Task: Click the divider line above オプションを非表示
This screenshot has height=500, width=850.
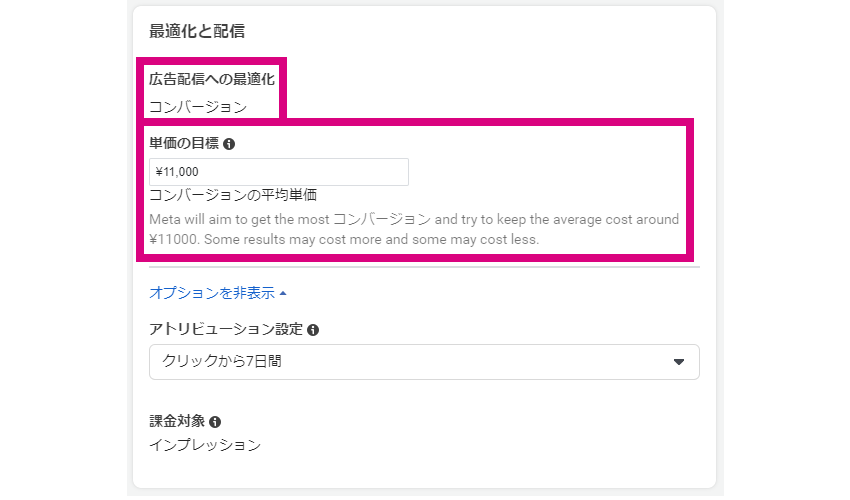Action: [x=424, y=267]
